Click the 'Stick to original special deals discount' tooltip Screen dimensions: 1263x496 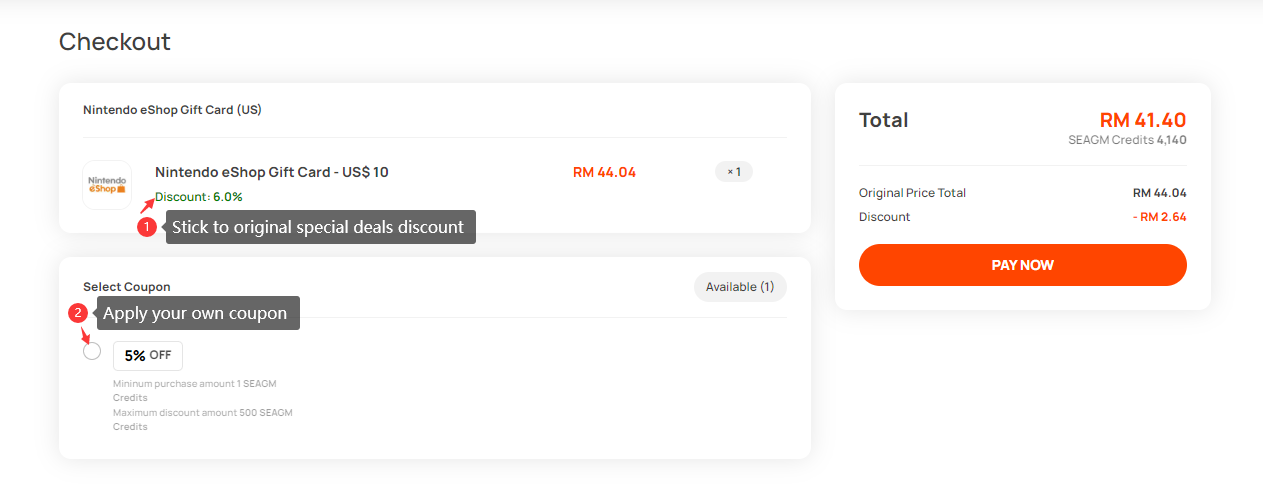(x=318, y=227)
